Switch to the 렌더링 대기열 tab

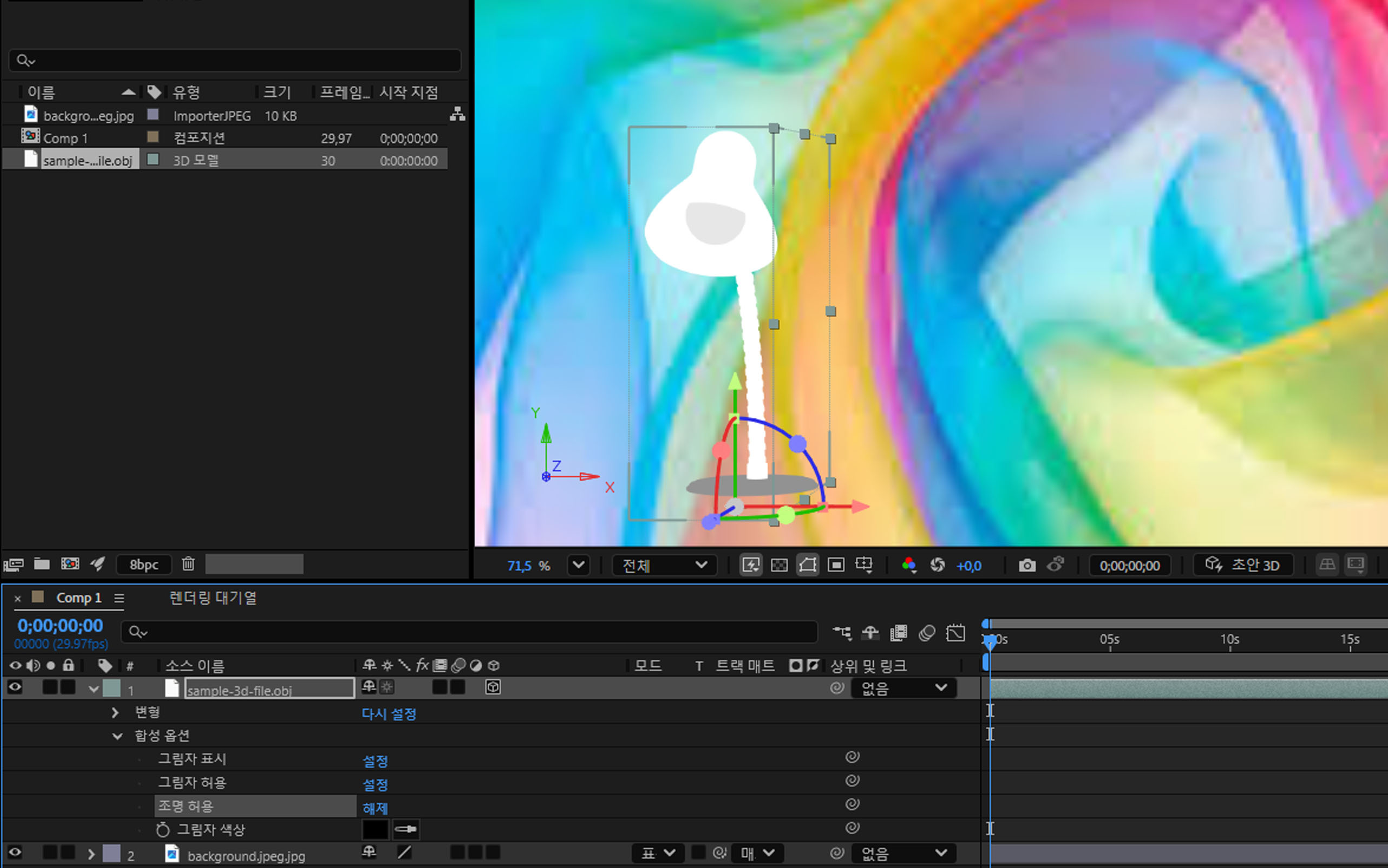[213, 598]
